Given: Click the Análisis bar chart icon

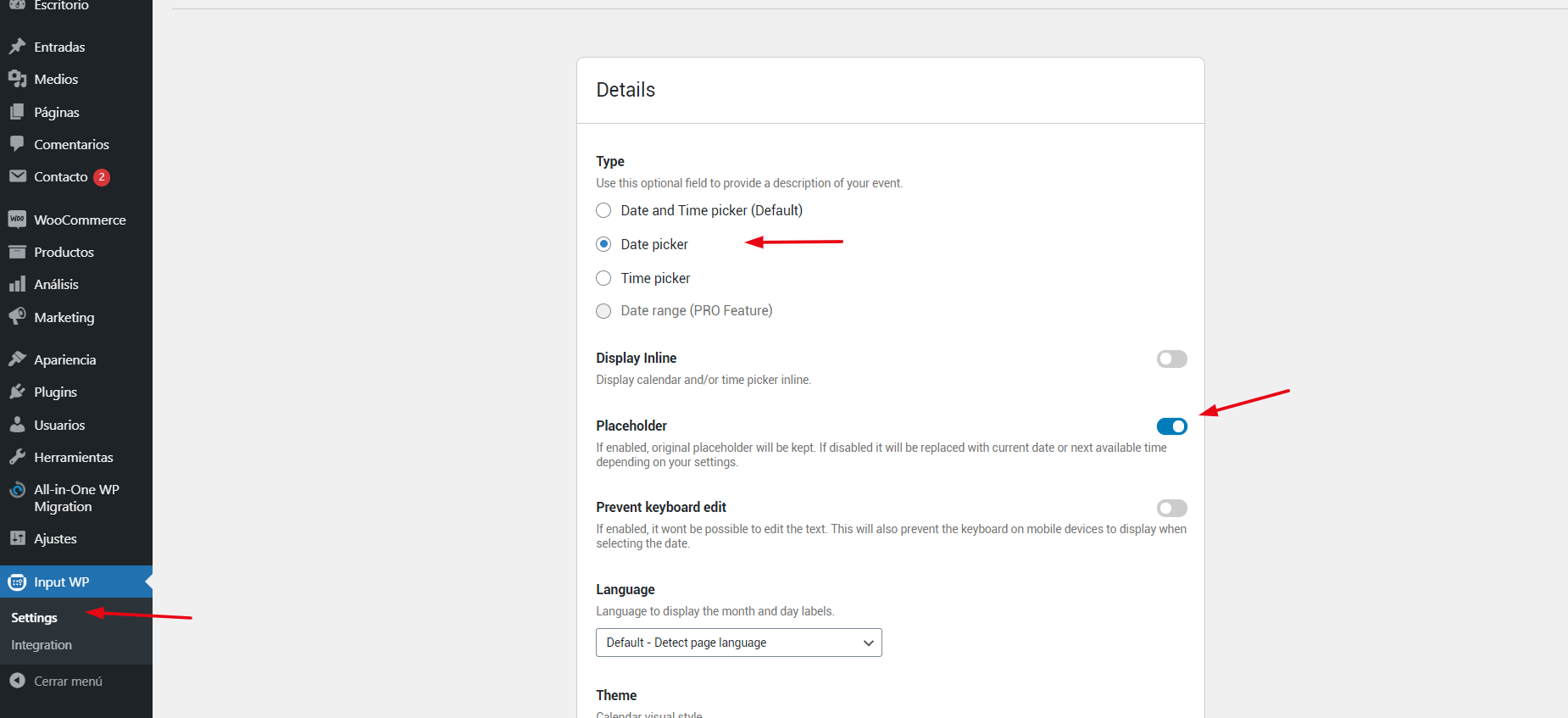Looking at the screenshot, I should (x=17, y=284).
